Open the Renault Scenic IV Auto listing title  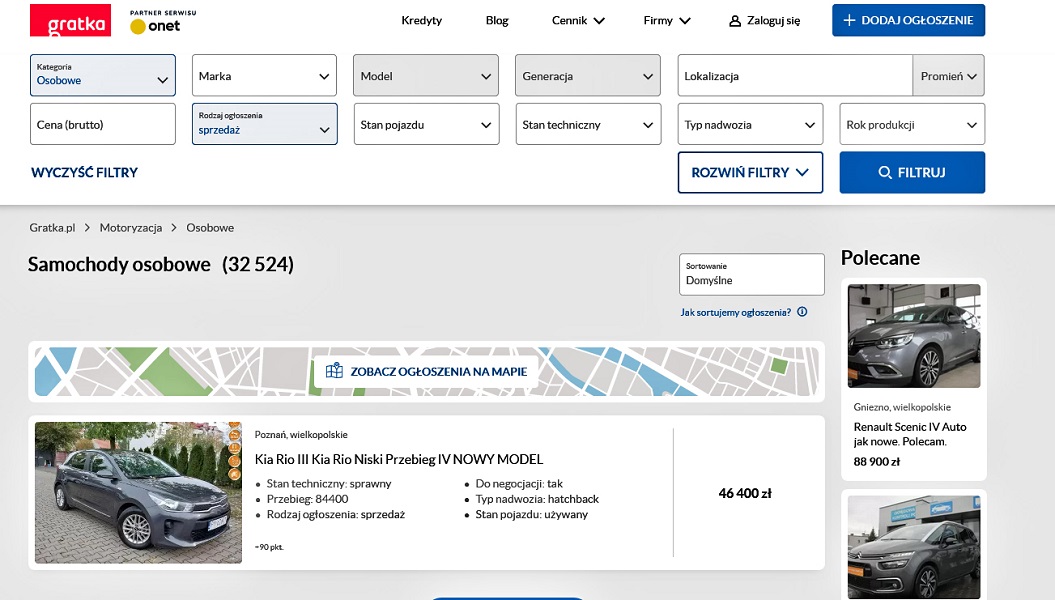point(910,434)
